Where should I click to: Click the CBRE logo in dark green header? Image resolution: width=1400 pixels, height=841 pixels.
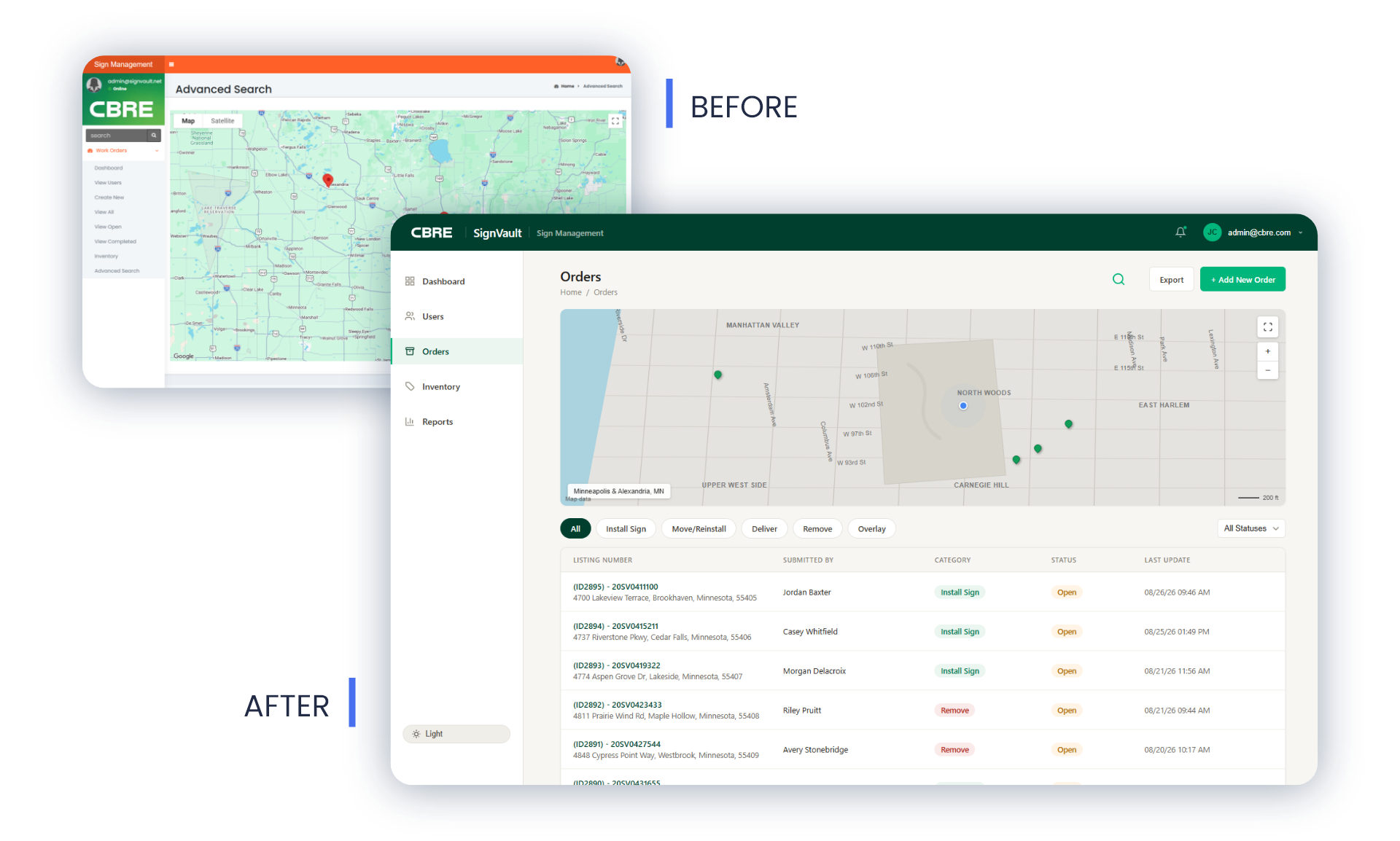432,232
